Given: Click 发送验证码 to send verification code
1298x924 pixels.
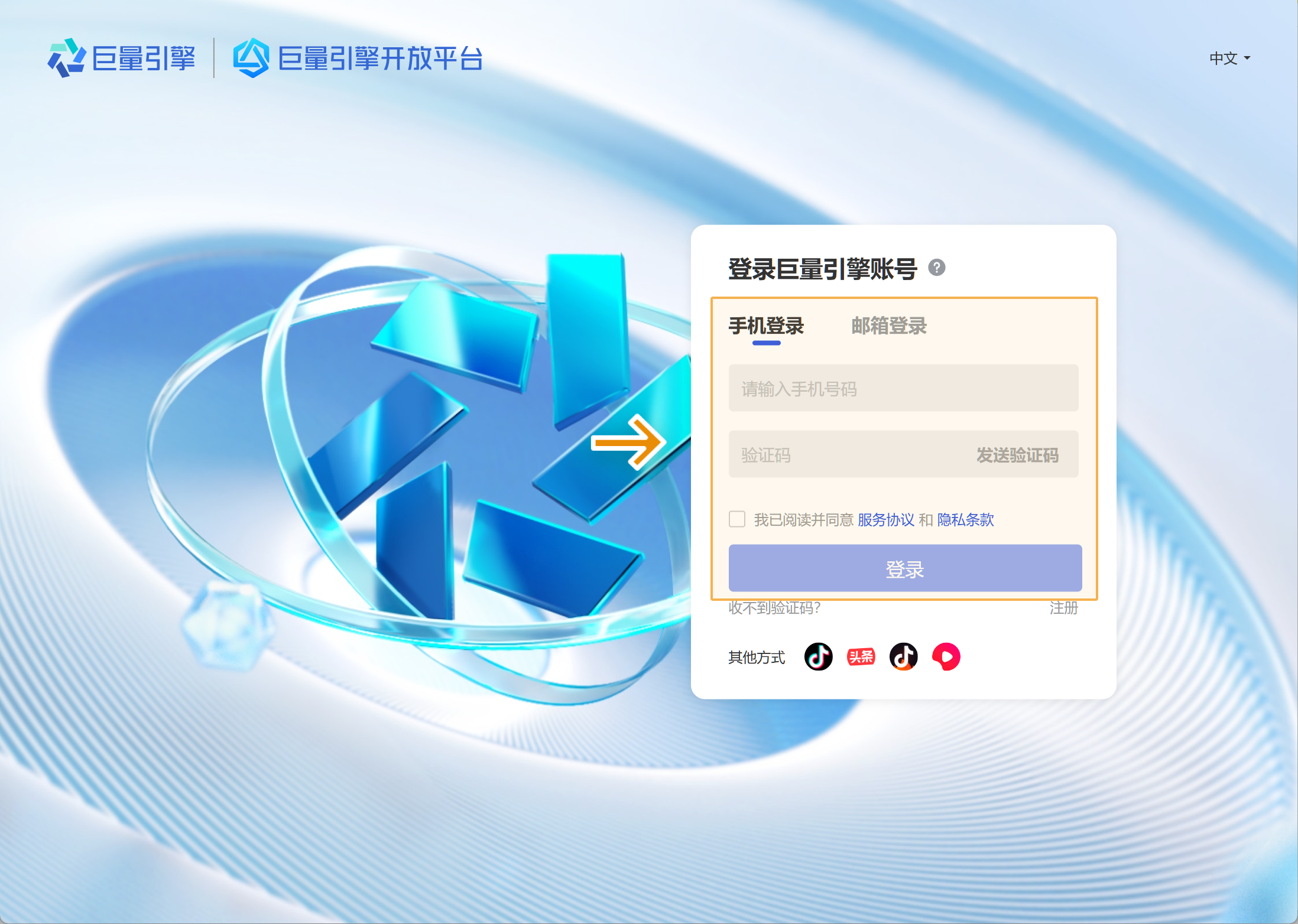Looking at the screenshot, I should tap(1017, 455).
